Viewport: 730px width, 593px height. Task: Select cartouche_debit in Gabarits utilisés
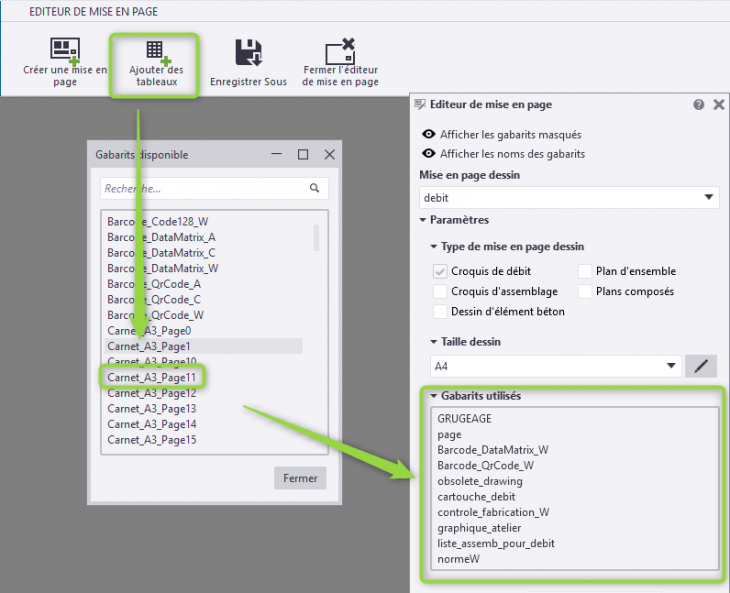click(x=476, y=497)
